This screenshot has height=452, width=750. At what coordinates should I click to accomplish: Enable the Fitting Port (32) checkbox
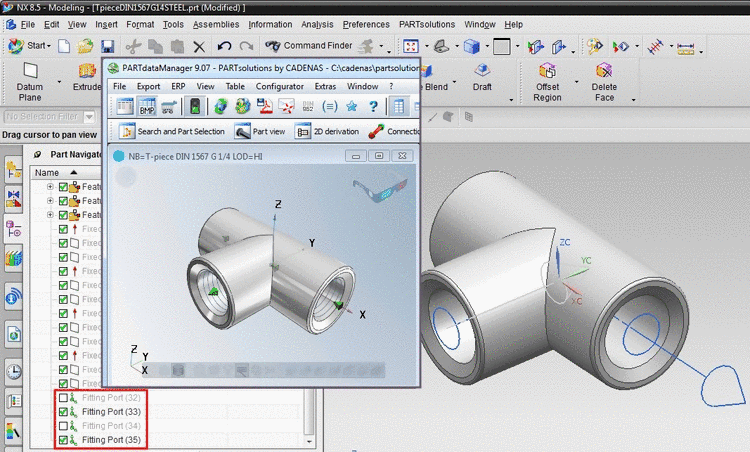[x=64, y=398]
